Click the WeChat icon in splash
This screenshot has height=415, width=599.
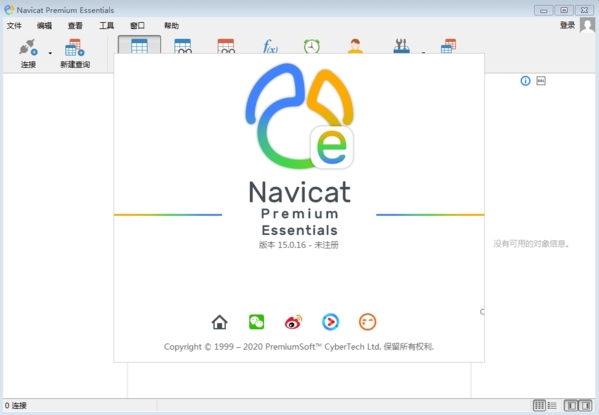(x=256, y=322)
